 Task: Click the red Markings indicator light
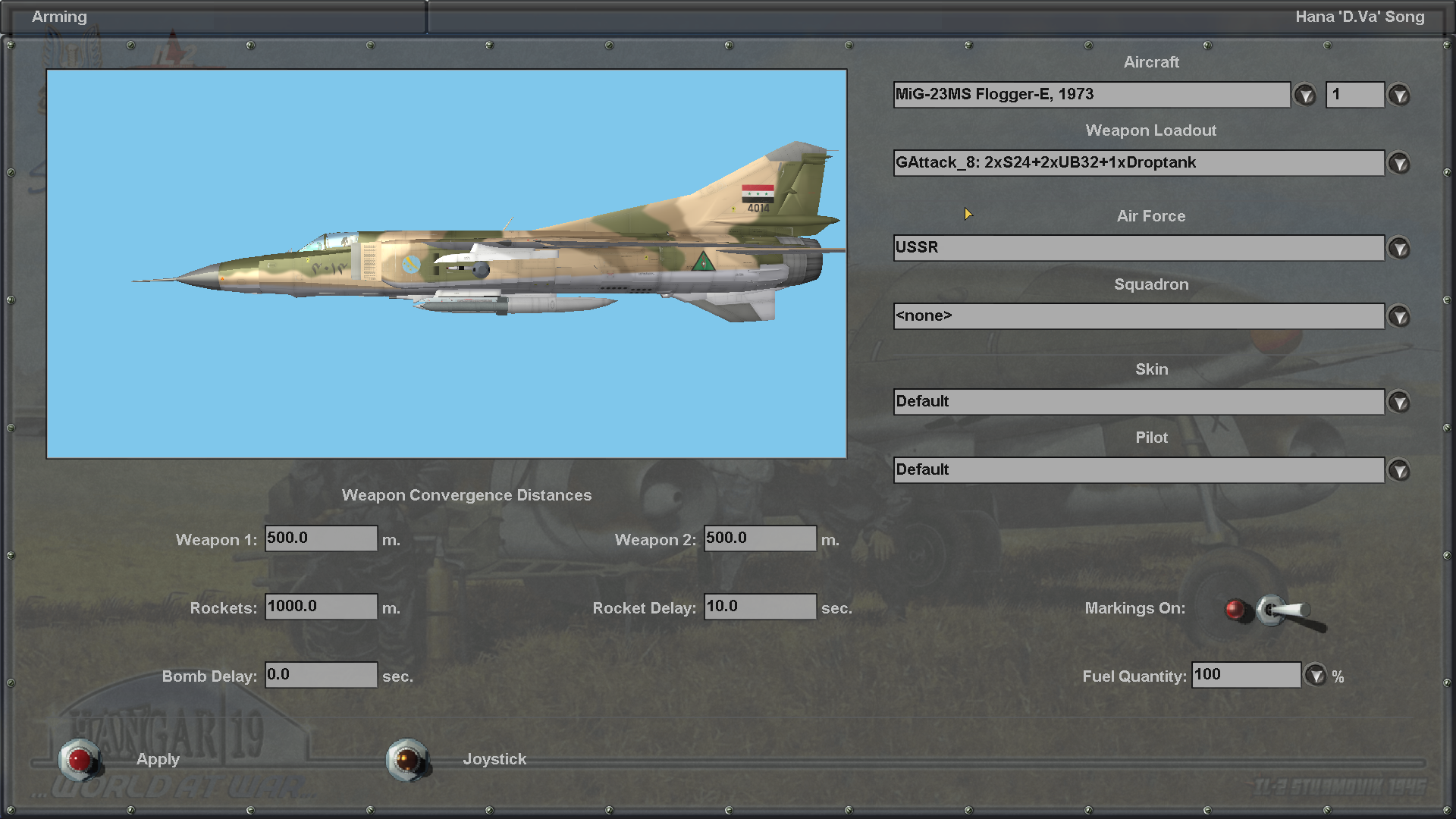tap(1235, 609)
